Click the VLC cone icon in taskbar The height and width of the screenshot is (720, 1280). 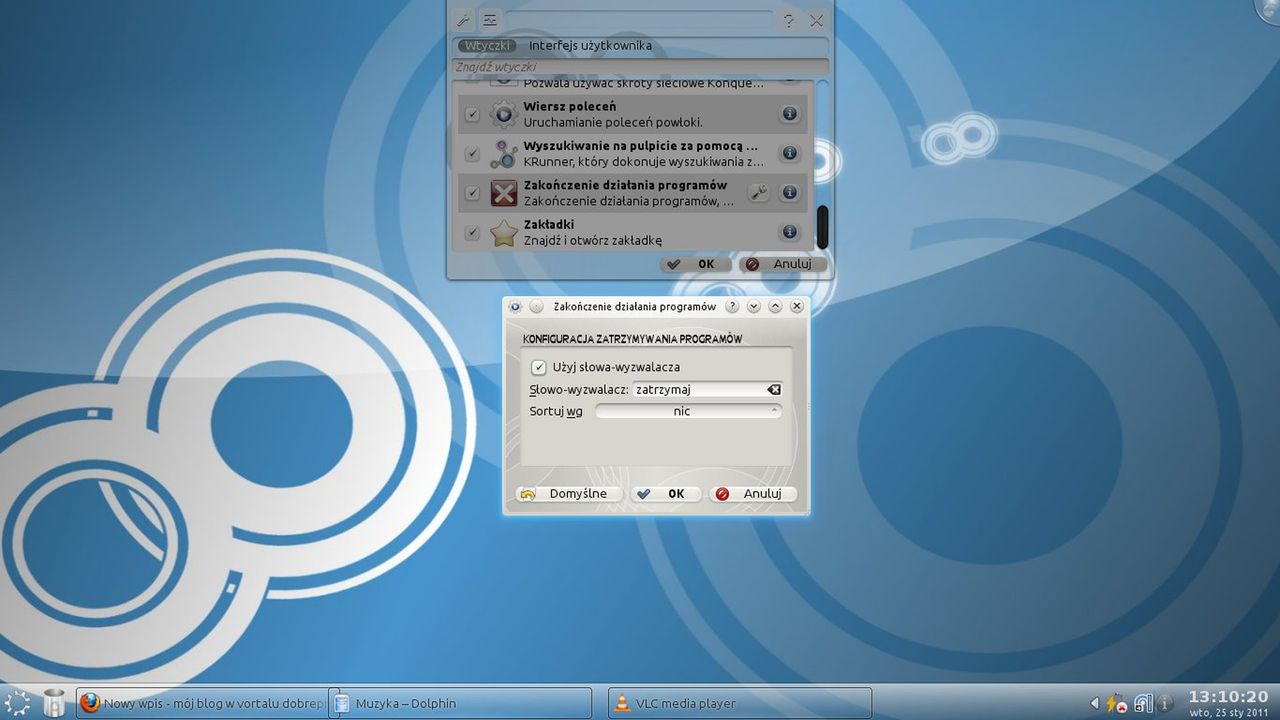pos(621,703)
